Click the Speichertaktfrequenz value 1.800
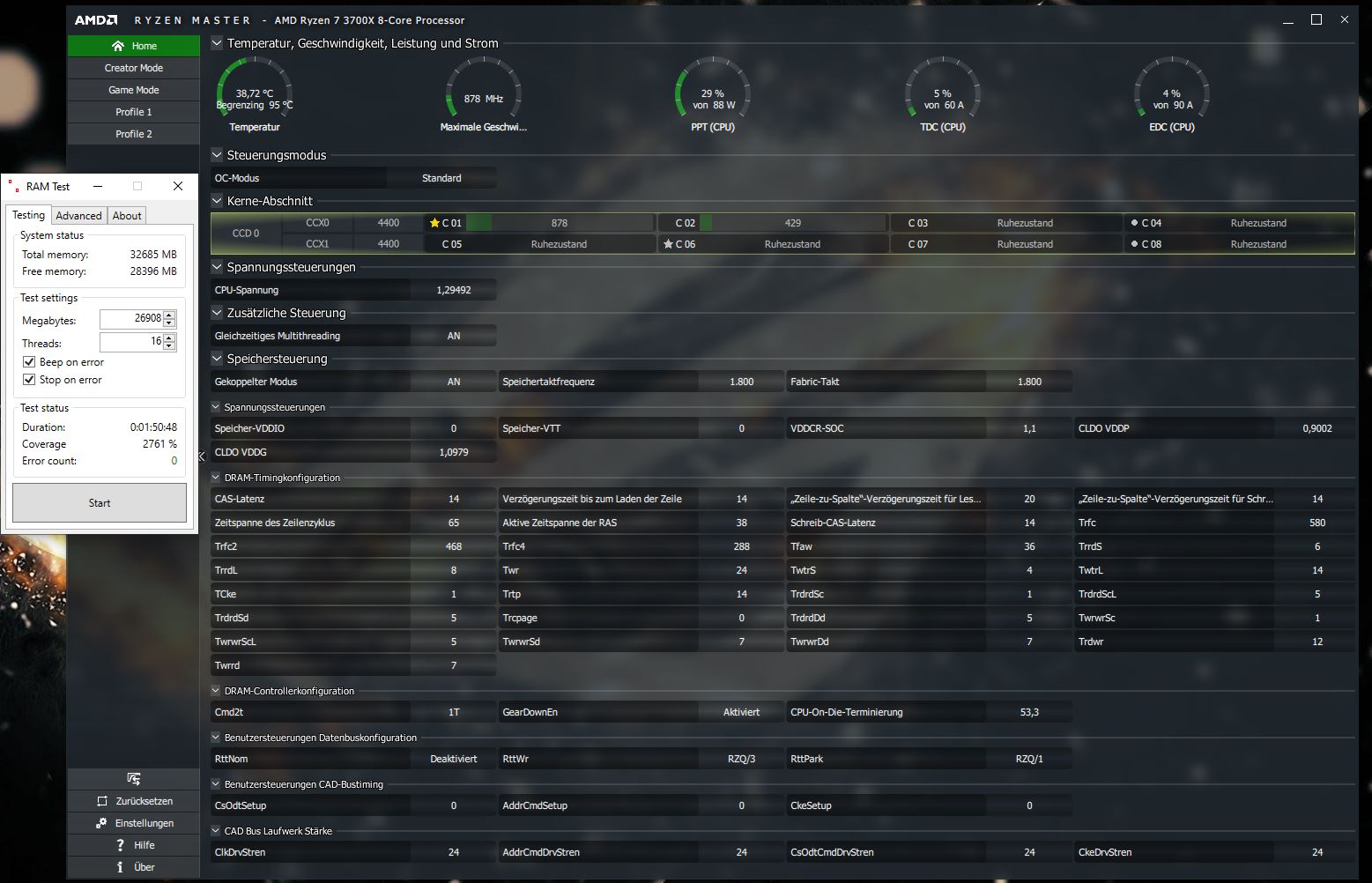The image size is (1372, 883). [742, 382]
